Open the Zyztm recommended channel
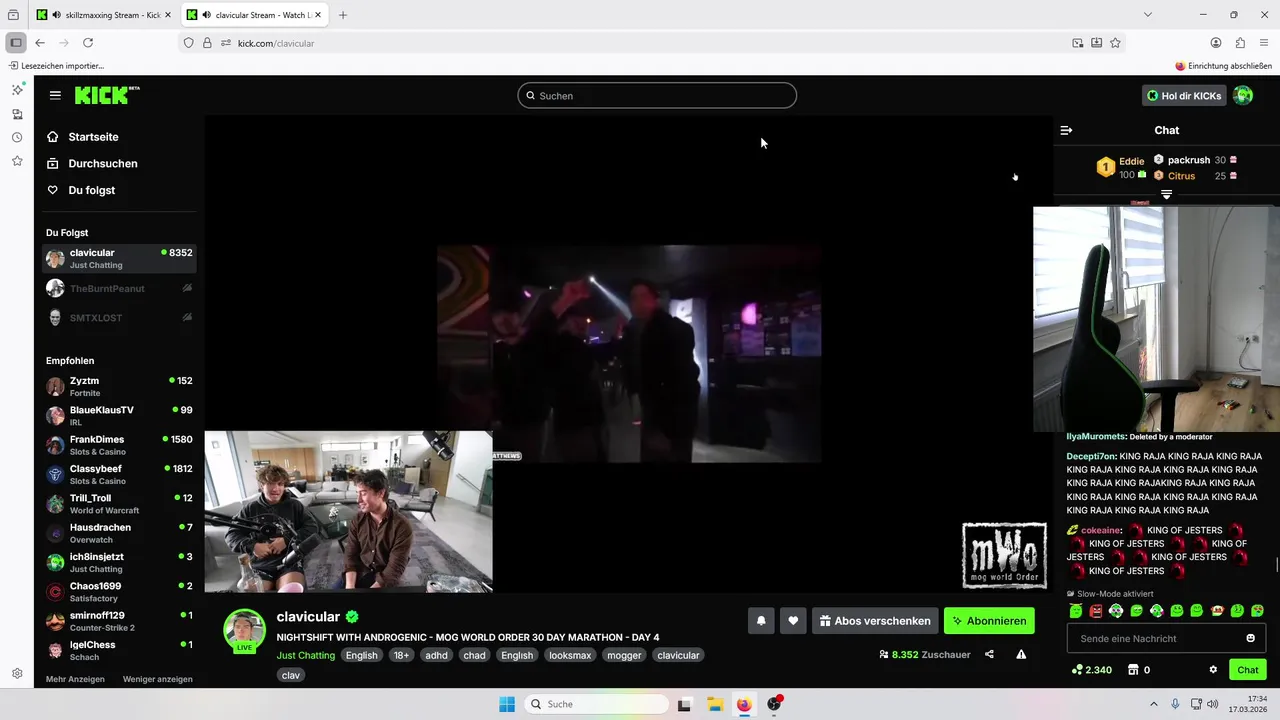This screenshot has width=1280, height=720. click(120, 386)
